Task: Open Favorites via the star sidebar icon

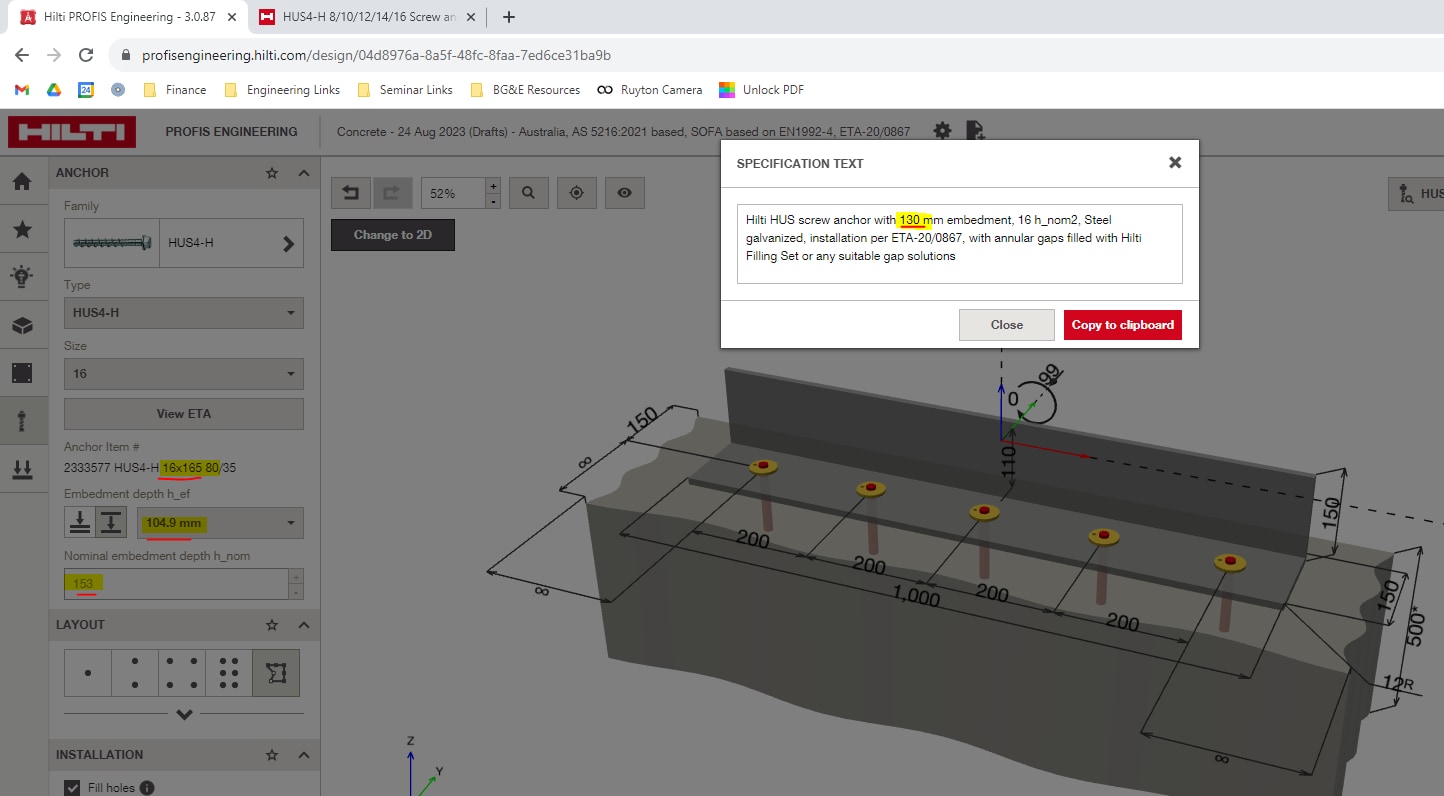Action: (24, 229)
